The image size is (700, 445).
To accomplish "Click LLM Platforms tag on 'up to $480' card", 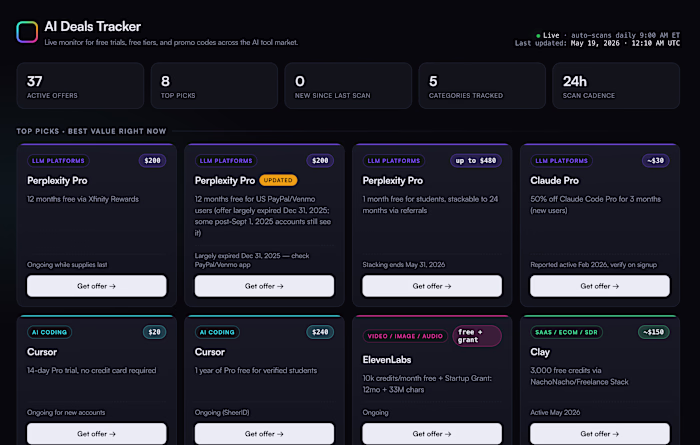I will [x=394, y=161].
